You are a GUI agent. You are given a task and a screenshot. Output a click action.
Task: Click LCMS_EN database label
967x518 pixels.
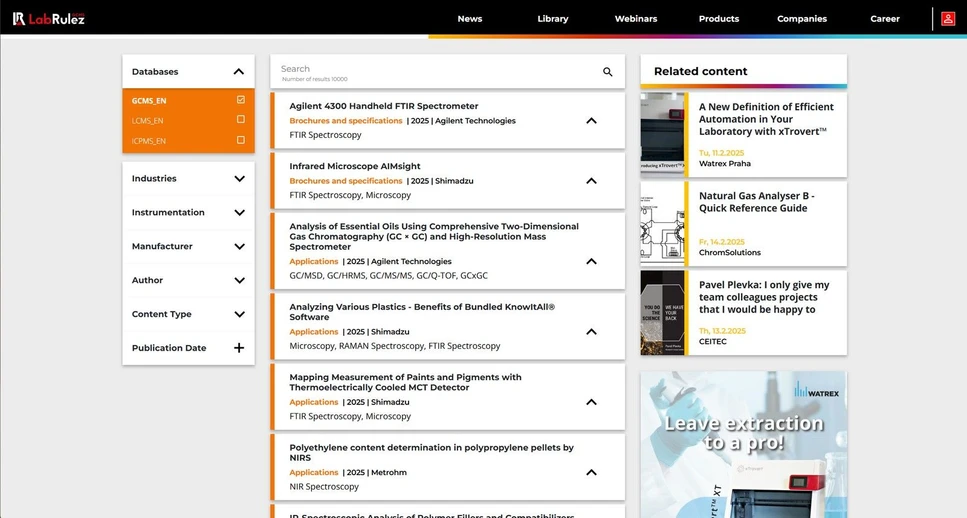point(147,121)
